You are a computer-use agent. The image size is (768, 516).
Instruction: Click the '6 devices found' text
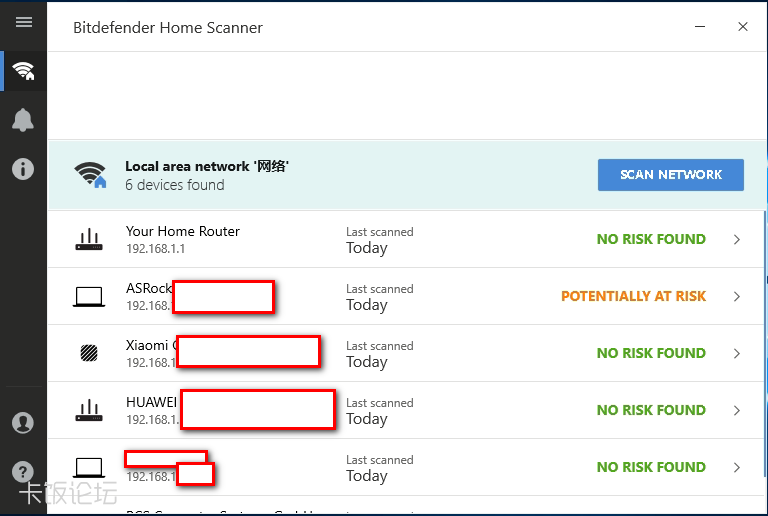coord(175,185)
